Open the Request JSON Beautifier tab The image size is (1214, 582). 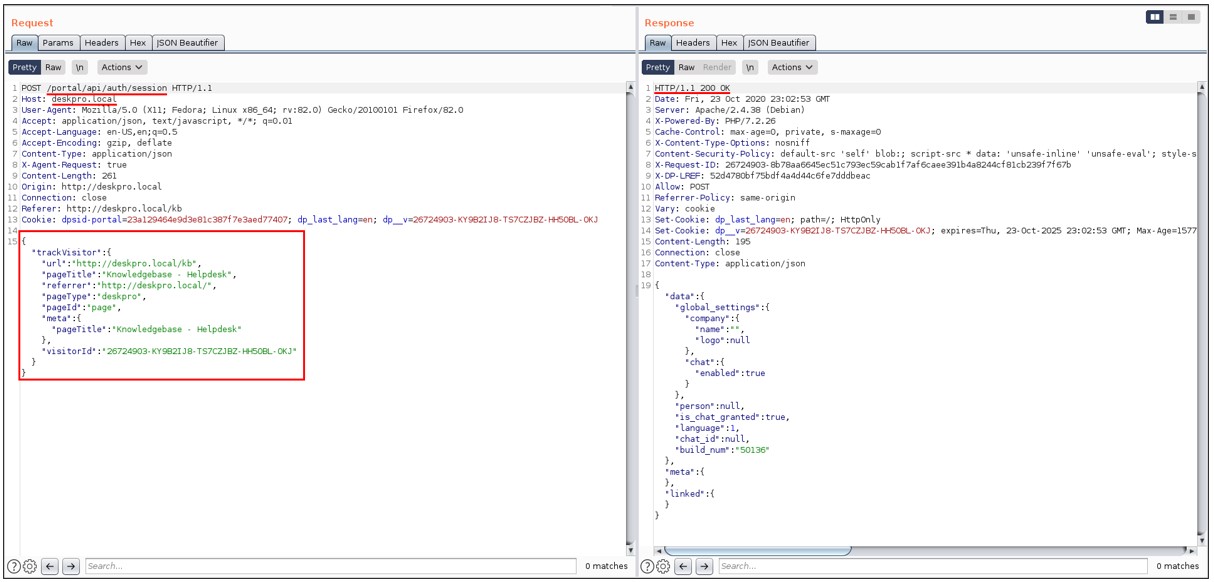pyautogui.click(x=189, y=43)
